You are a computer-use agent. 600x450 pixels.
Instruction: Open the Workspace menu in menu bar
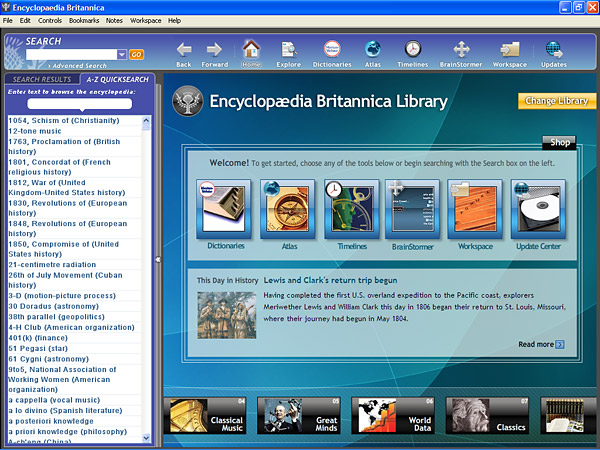pyautogui.click(x=145, y=21)
